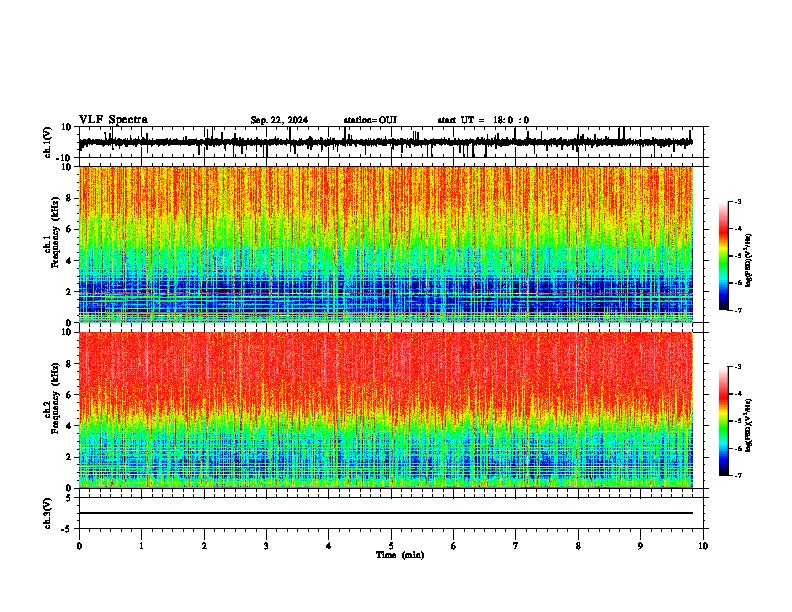792x612 pixels.
Task: Click the "8" kHz tick on ch.2 spectrogram
Action: click(69, 364)
